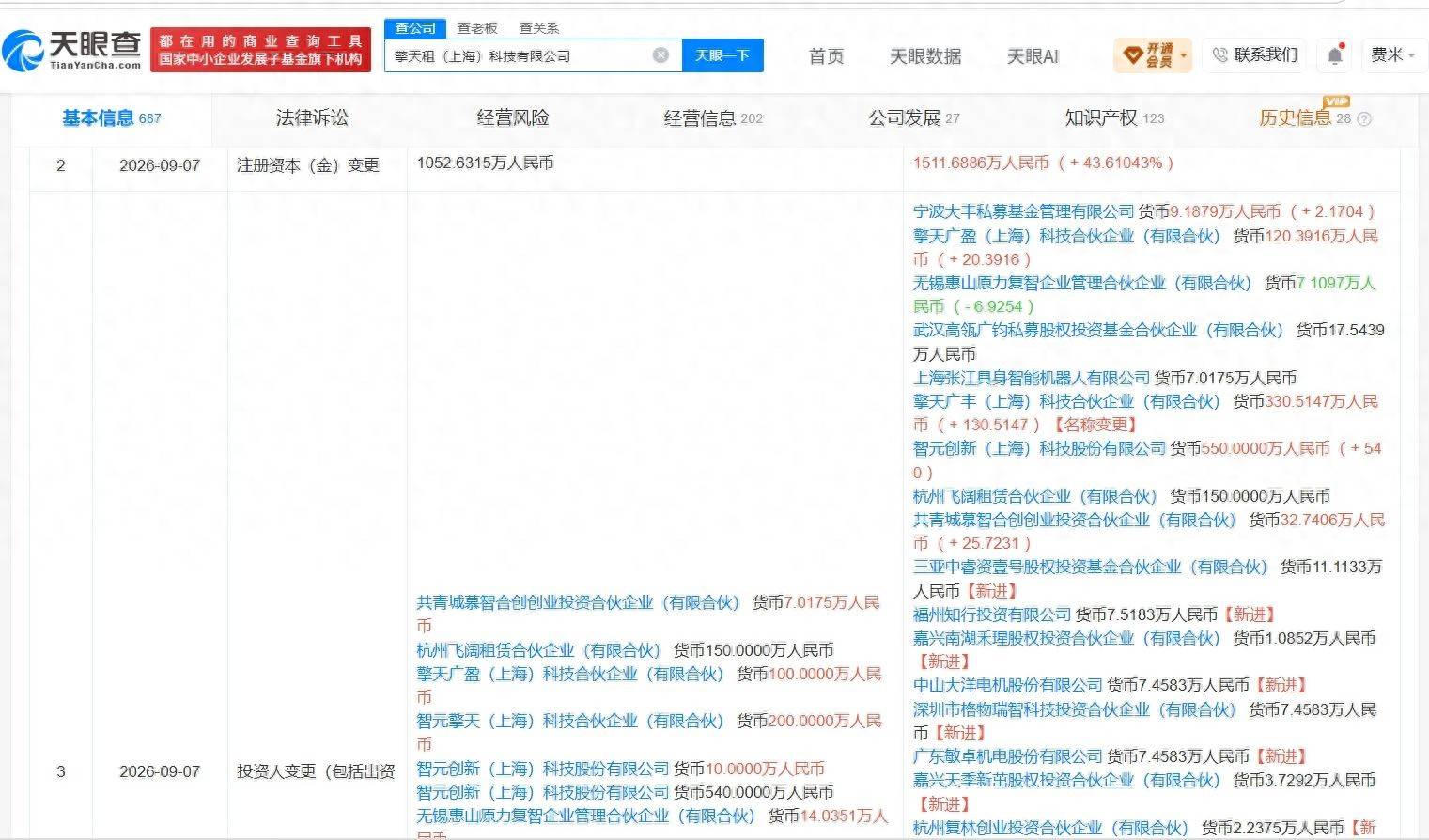This screenshot has width=1429, height=840.
Task: Open the notification bell
Action: click(1334, 55)
